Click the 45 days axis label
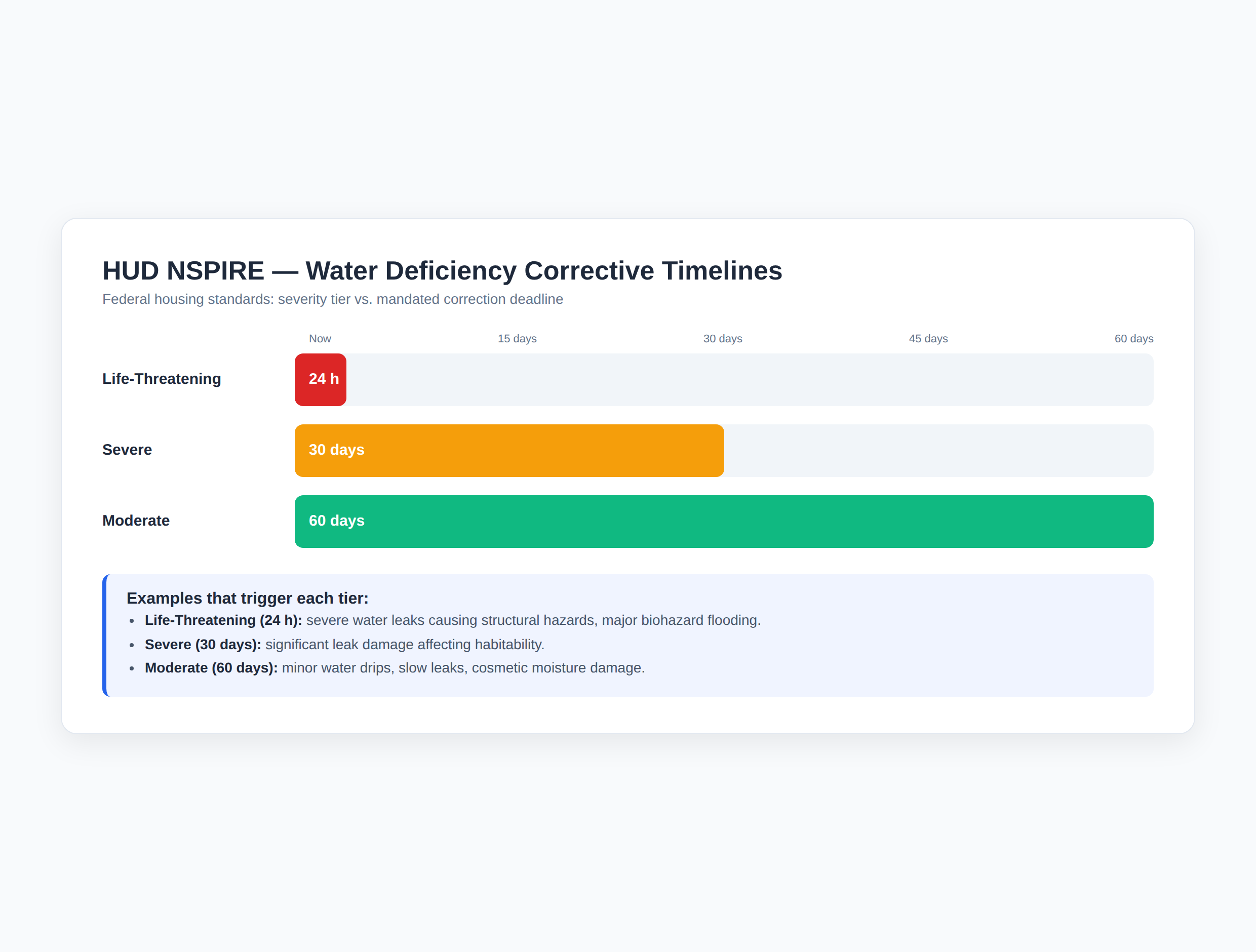Image resolution: width=1256 pixels, height=952 pixels. coord(928,338)
